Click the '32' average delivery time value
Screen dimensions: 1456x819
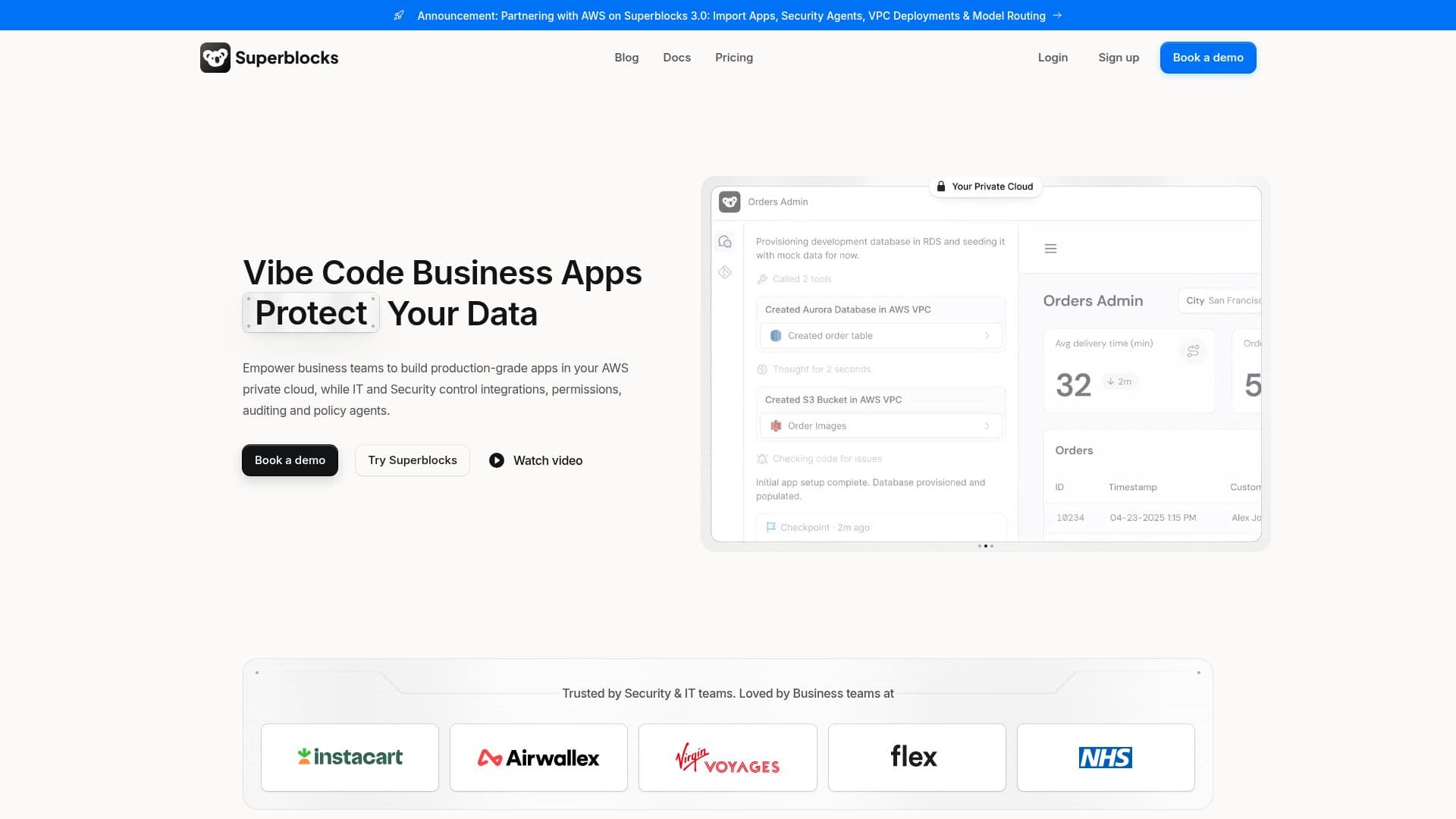click(x=1073, y=385)
